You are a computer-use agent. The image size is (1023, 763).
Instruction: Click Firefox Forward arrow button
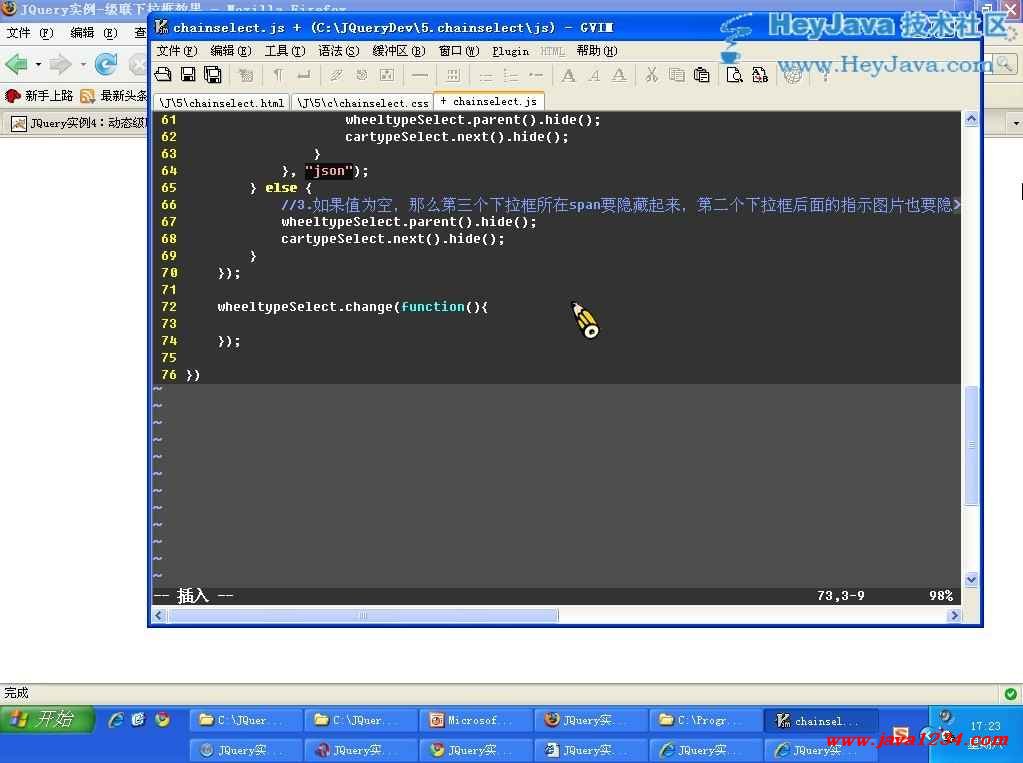point(60,64)
